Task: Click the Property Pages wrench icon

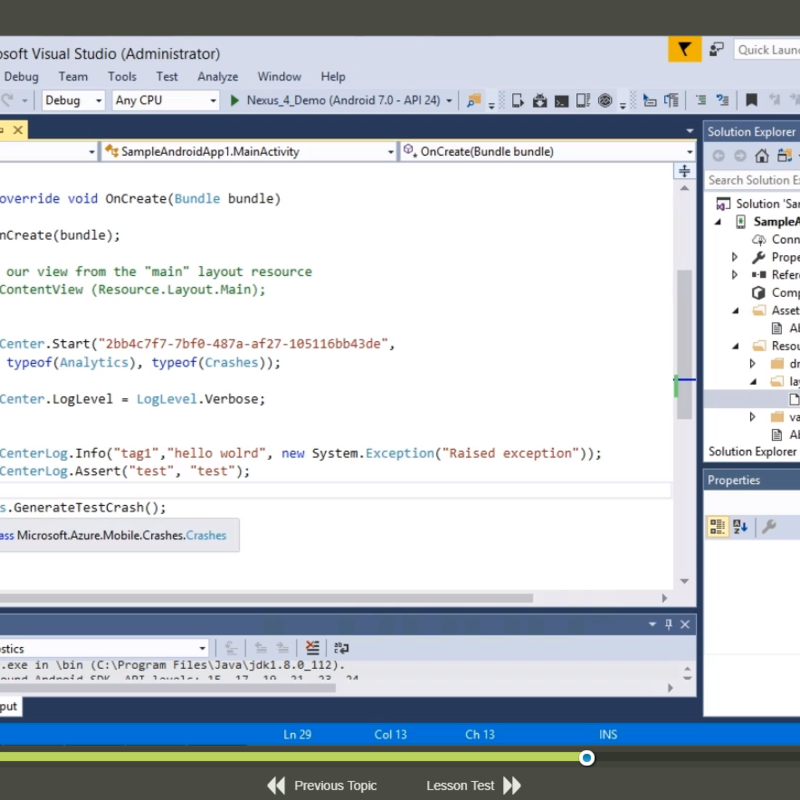Action: [x=768, y=526]
